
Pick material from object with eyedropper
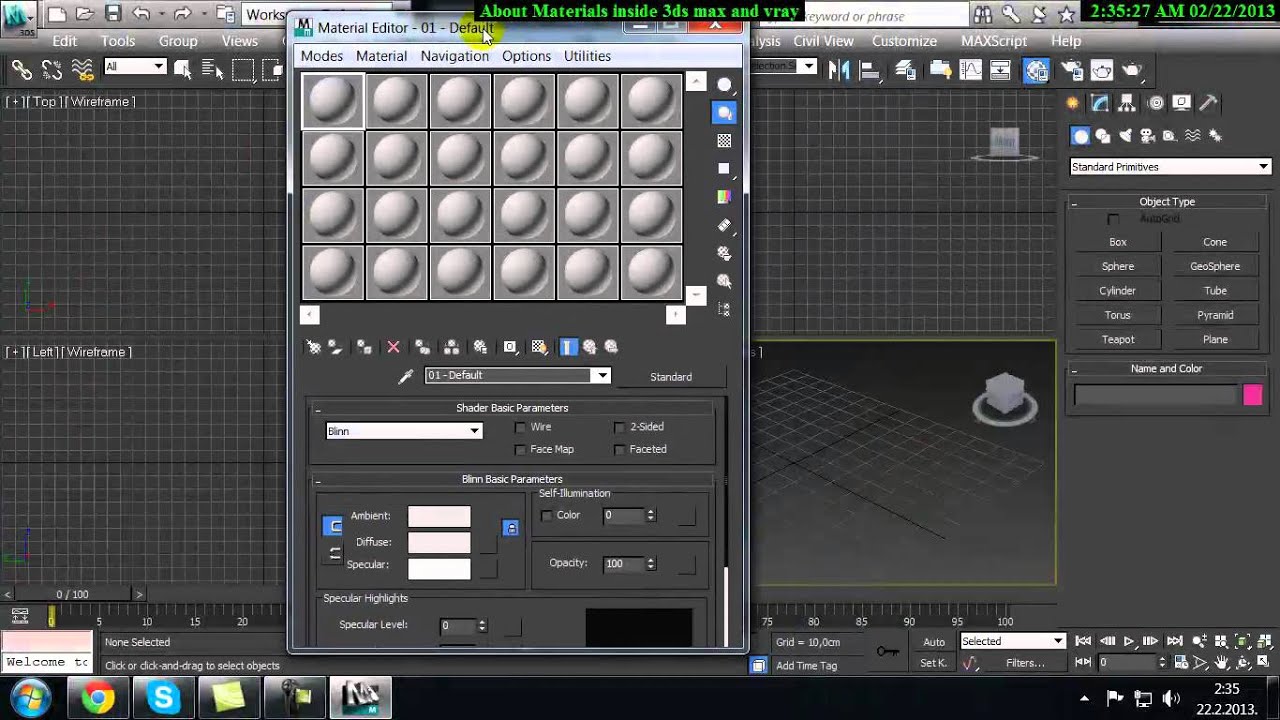[x=406, y=376]
